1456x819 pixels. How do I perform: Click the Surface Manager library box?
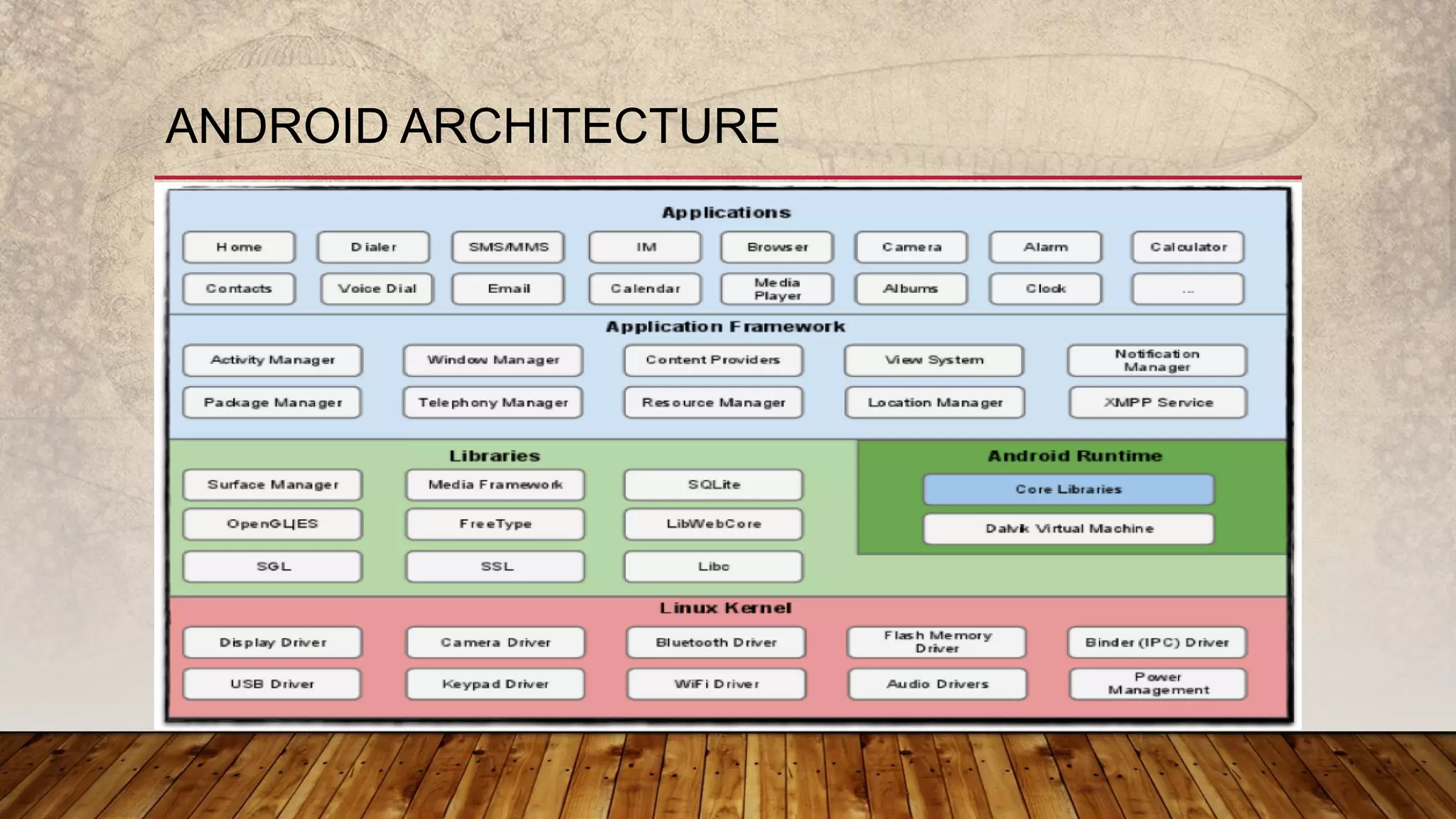tap(272, 485)
